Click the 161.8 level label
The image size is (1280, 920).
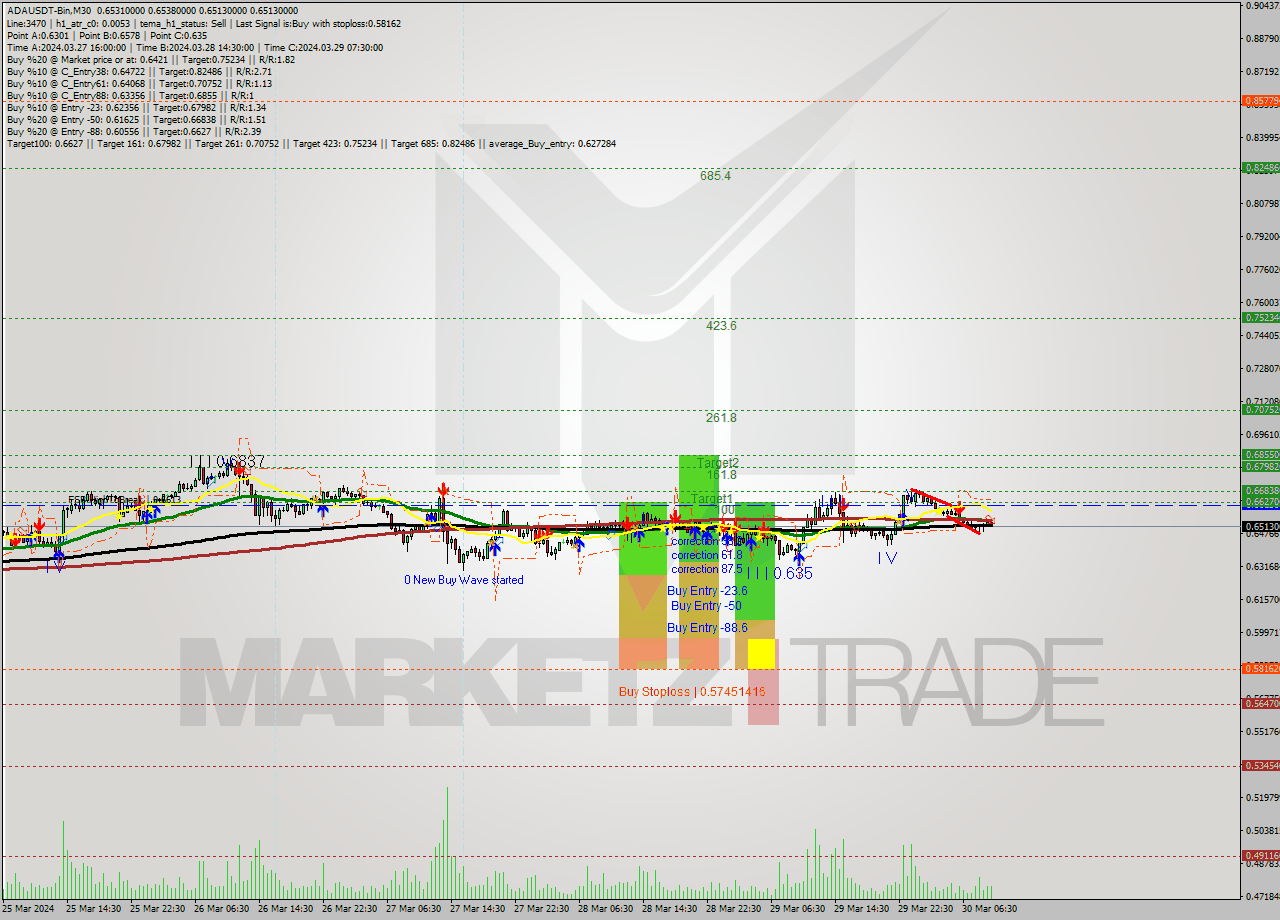coord(720,475)
